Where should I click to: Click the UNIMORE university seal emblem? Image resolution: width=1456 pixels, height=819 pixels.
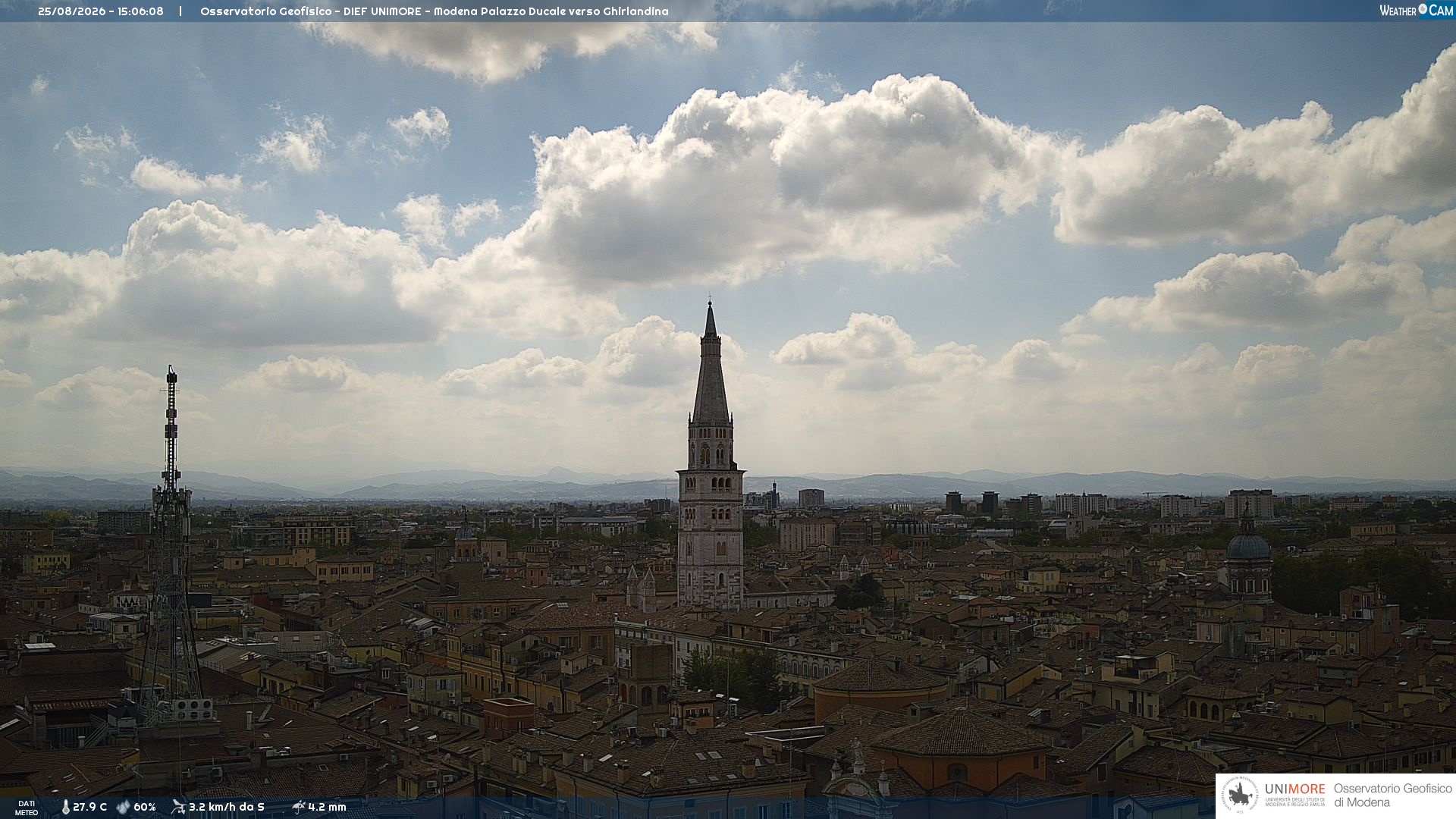[1240, 795]
